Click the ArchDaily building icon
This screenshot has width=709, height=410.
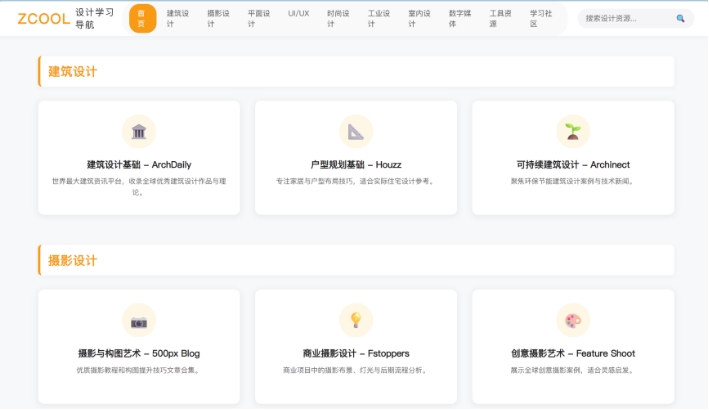coord(139,132)
